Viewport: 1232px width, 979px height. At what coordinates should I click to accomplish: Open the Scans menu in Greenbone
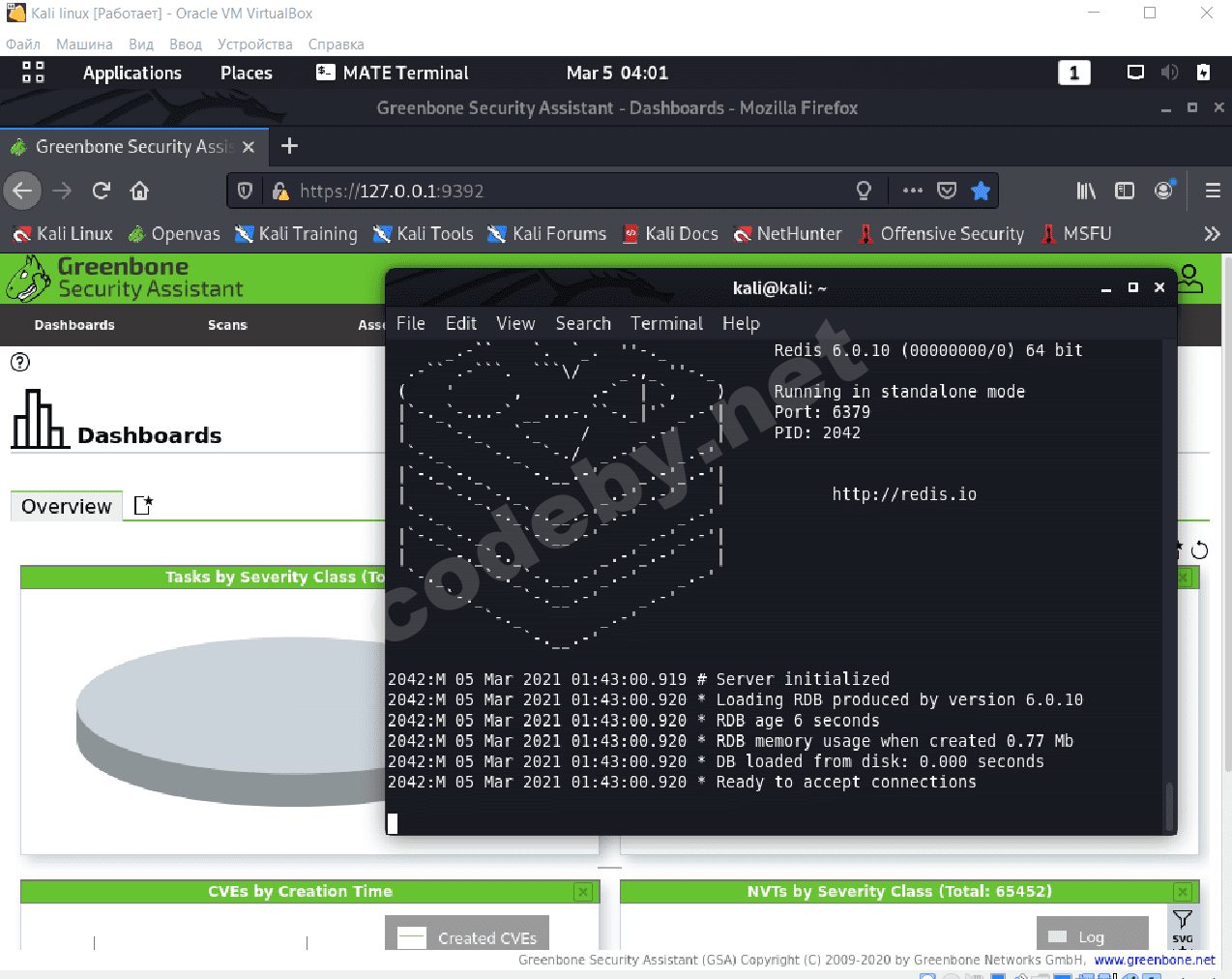click(x=227, y=325)
